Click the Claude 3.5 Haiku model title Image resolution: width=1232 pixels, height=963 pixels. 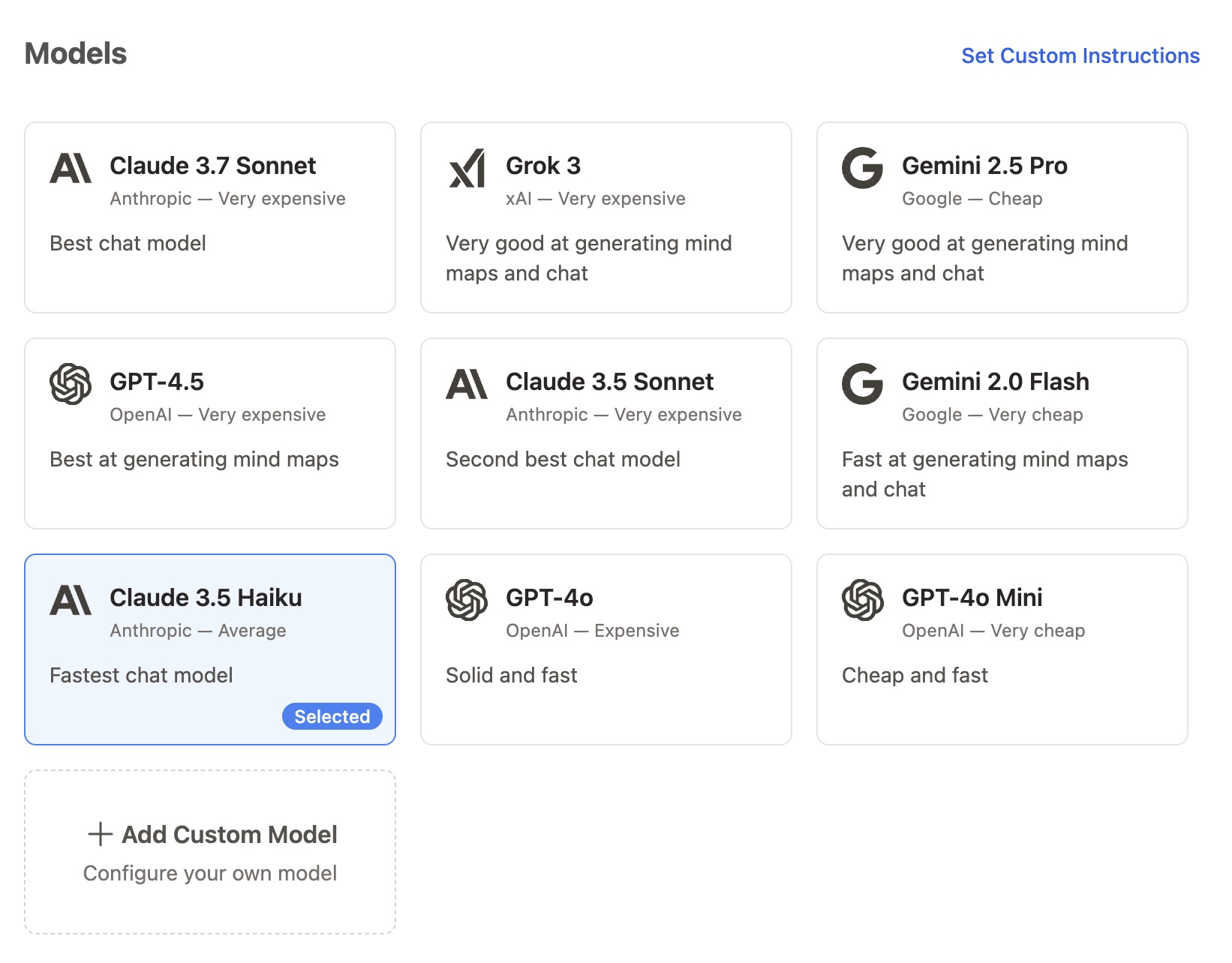206,598
